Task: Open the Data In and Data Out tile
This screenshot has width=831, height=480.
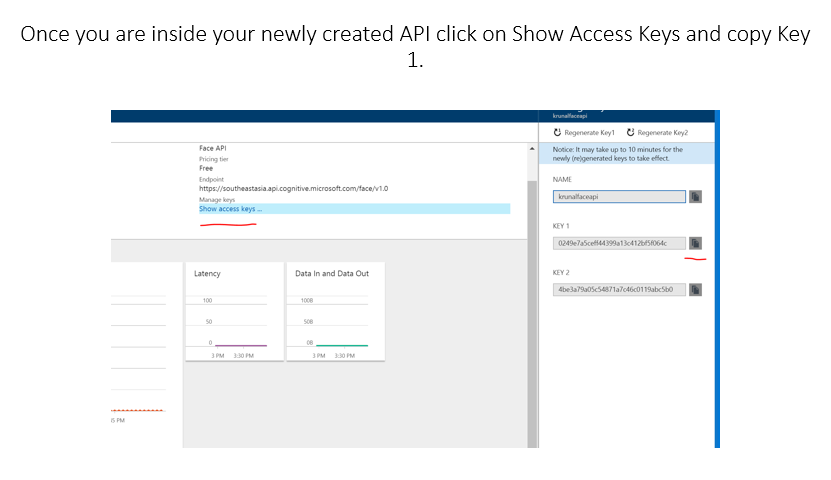Action: click(334, 311)
